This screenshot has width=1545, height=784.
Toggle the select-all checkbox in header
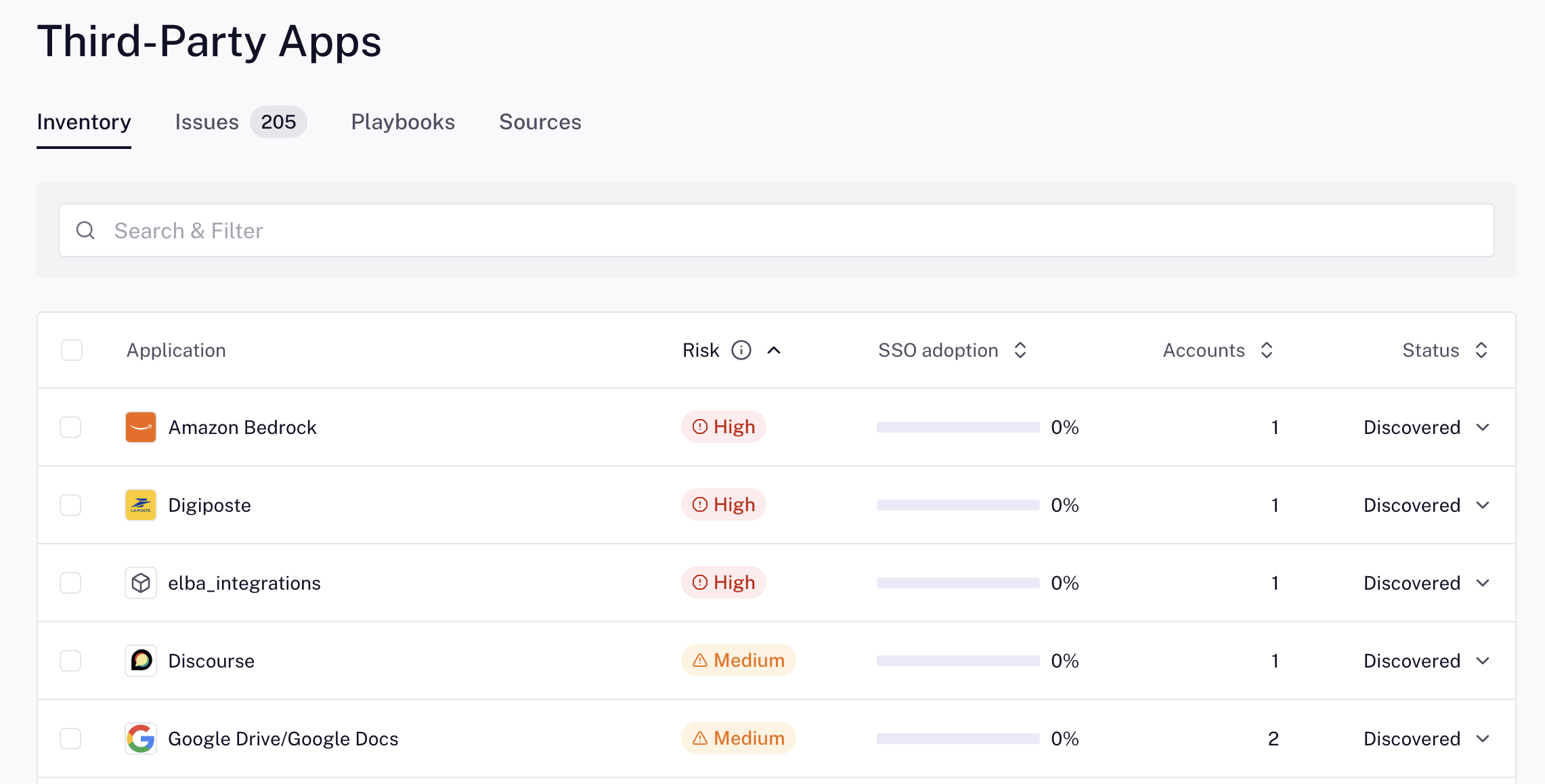click(x=72, y=350)
